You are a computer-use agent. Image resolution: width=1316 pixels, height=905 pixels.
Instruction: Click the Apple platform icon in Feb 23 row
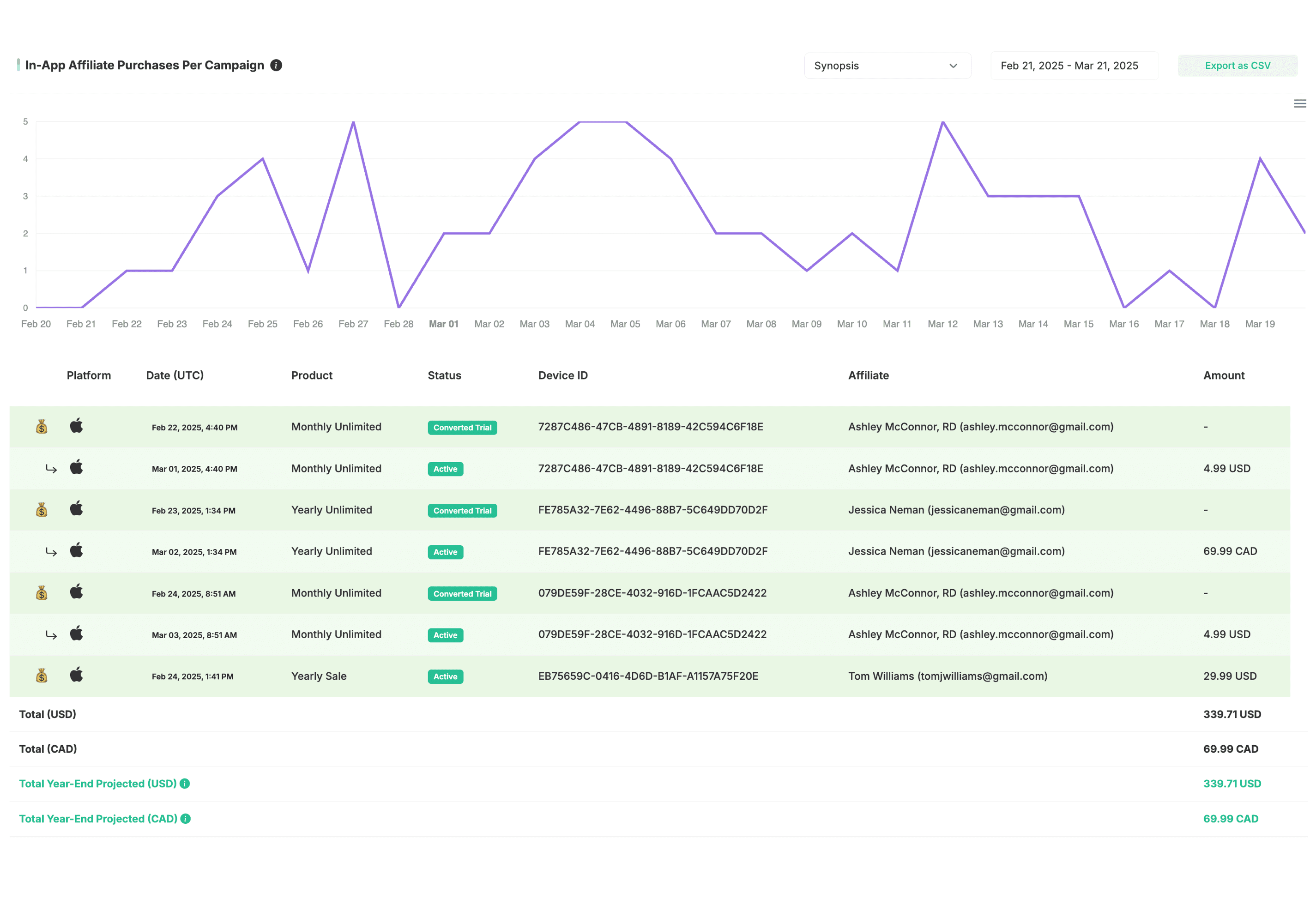coord(77,509)
